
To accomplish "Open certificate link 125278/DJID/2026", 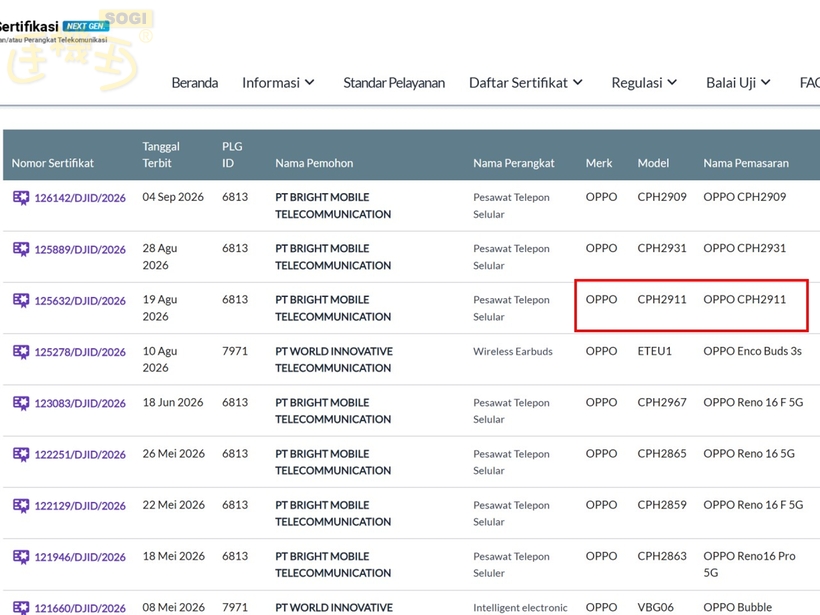I will (80, 352).
